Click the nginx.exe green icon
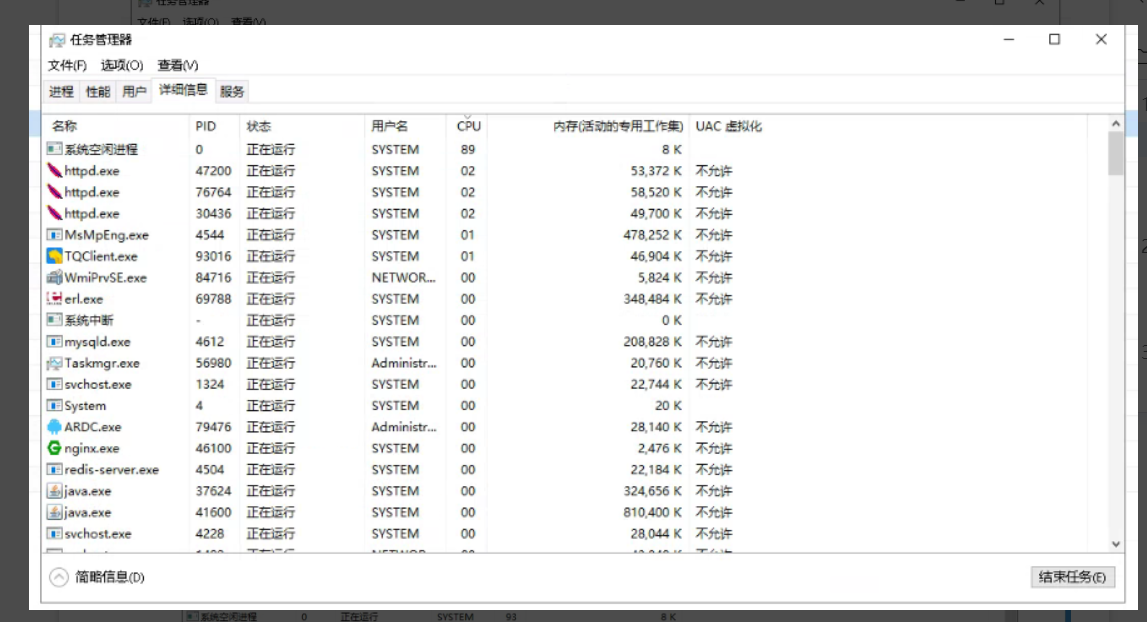1147x622 pixels. pyautogui.click(x=54, y=448)
